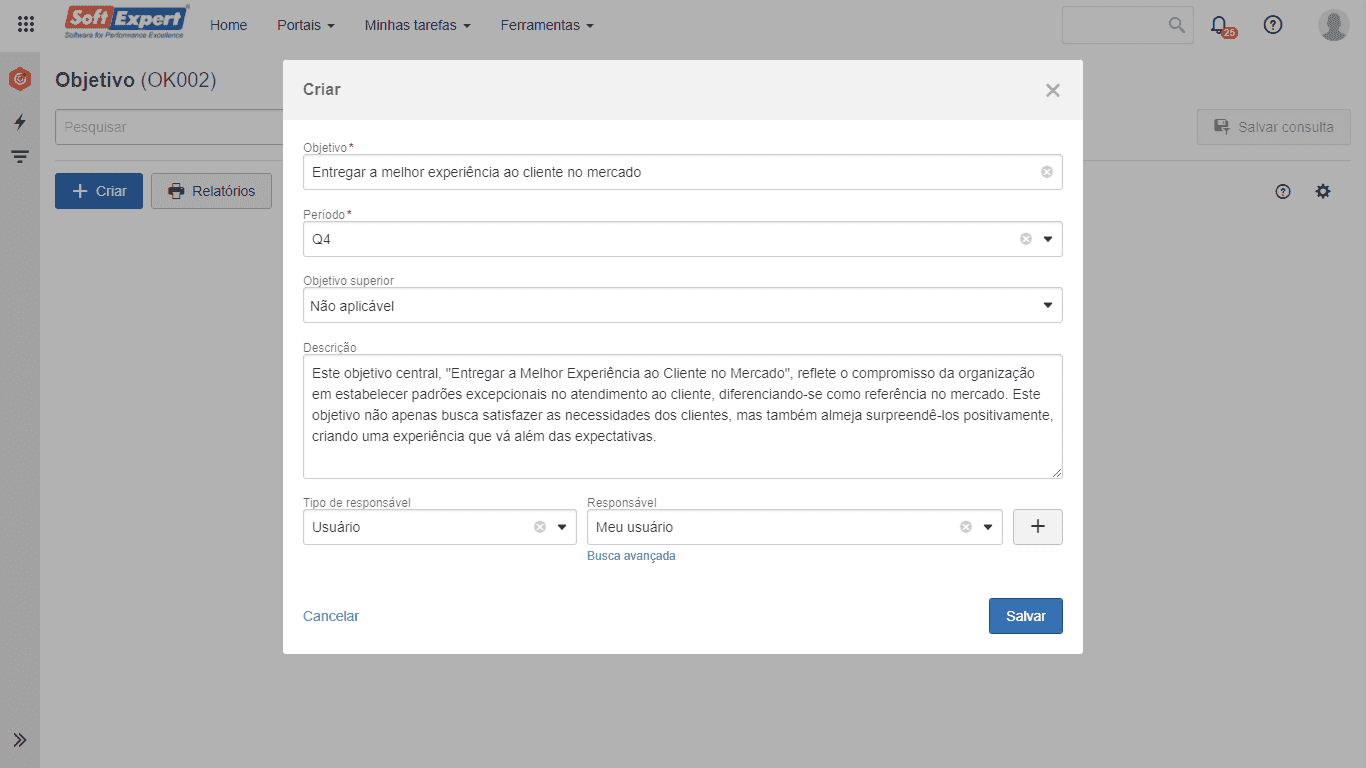Click the page help question-mark icon
Viewport: 1366px width, 768px height.
tap(1283, 192)
